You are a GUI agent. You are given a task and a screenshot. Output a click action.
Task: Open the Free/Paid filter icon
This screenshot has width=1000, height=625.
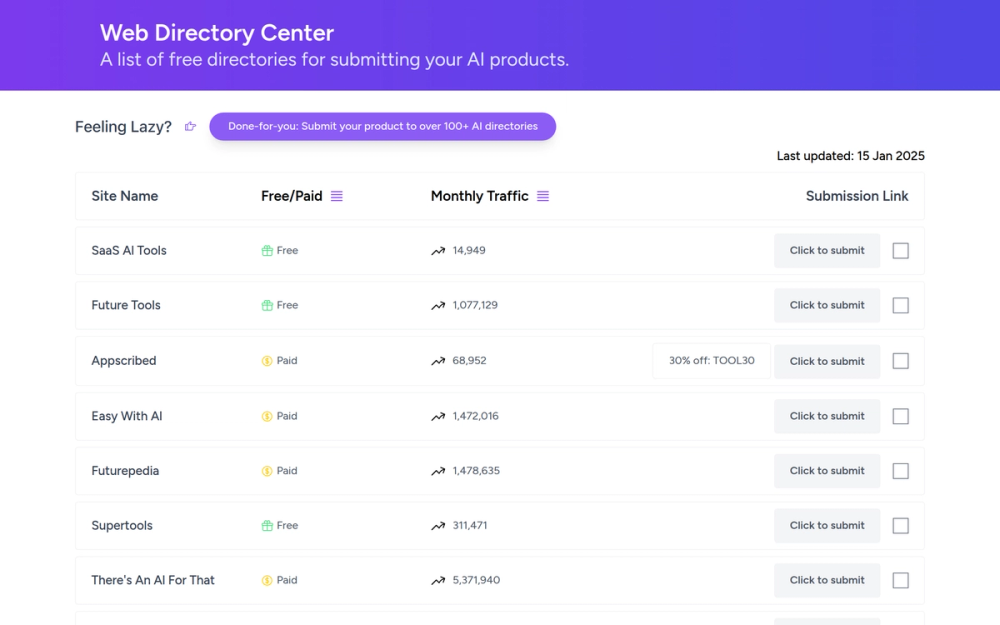click(337, 196)
